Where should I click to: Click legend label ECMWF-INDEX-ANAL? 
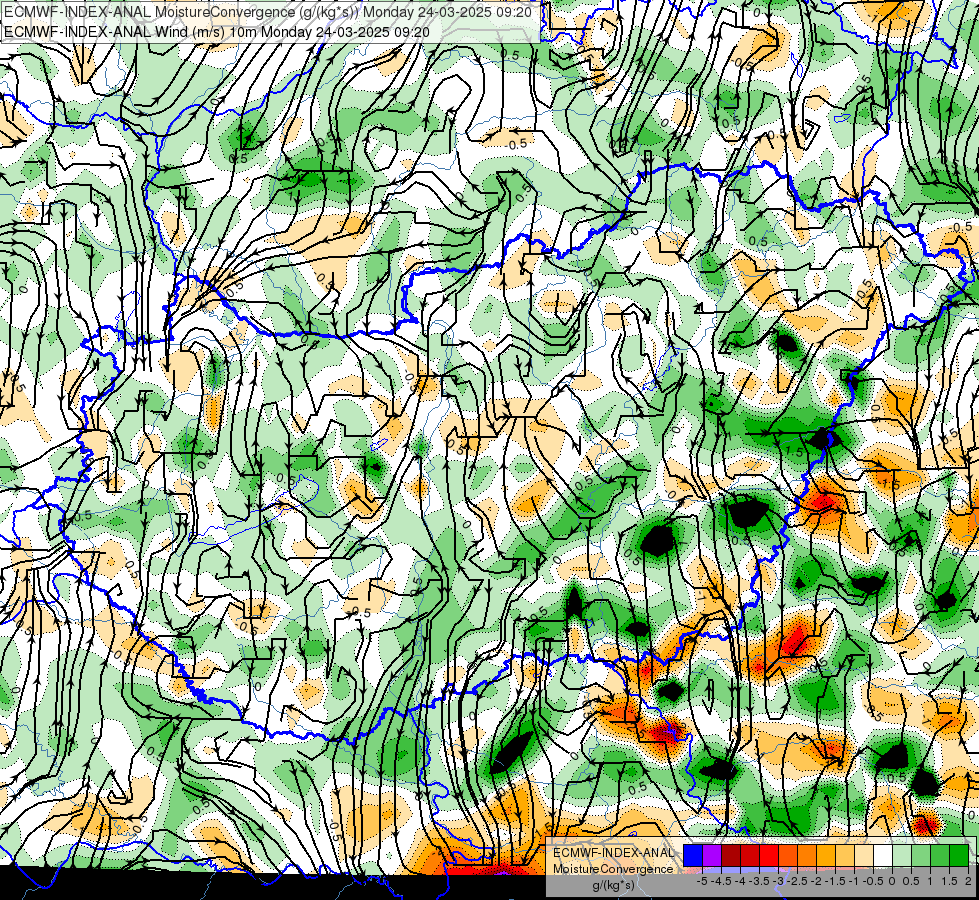tap(614, 853)
